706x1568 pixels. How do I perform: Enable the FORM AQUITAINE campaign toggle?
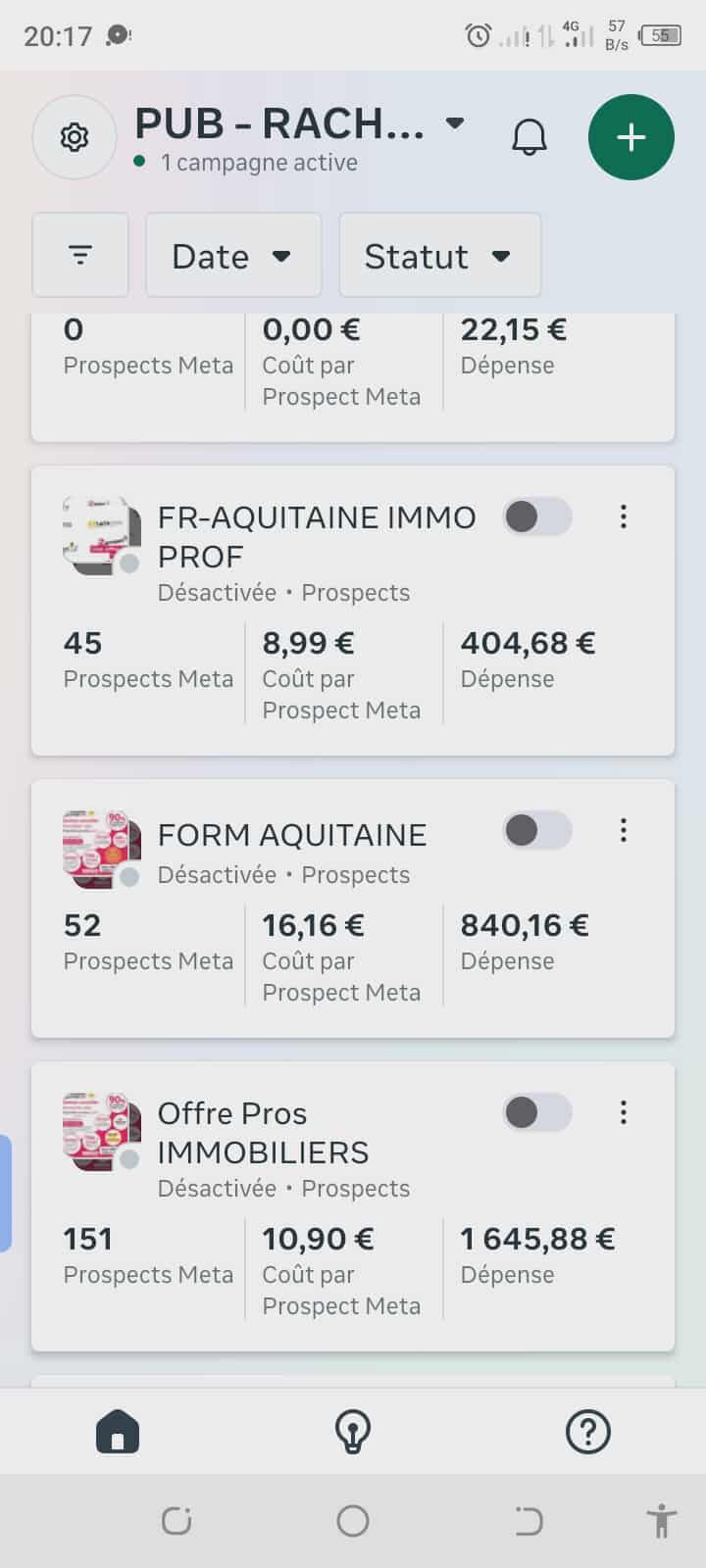click(537, 831)
